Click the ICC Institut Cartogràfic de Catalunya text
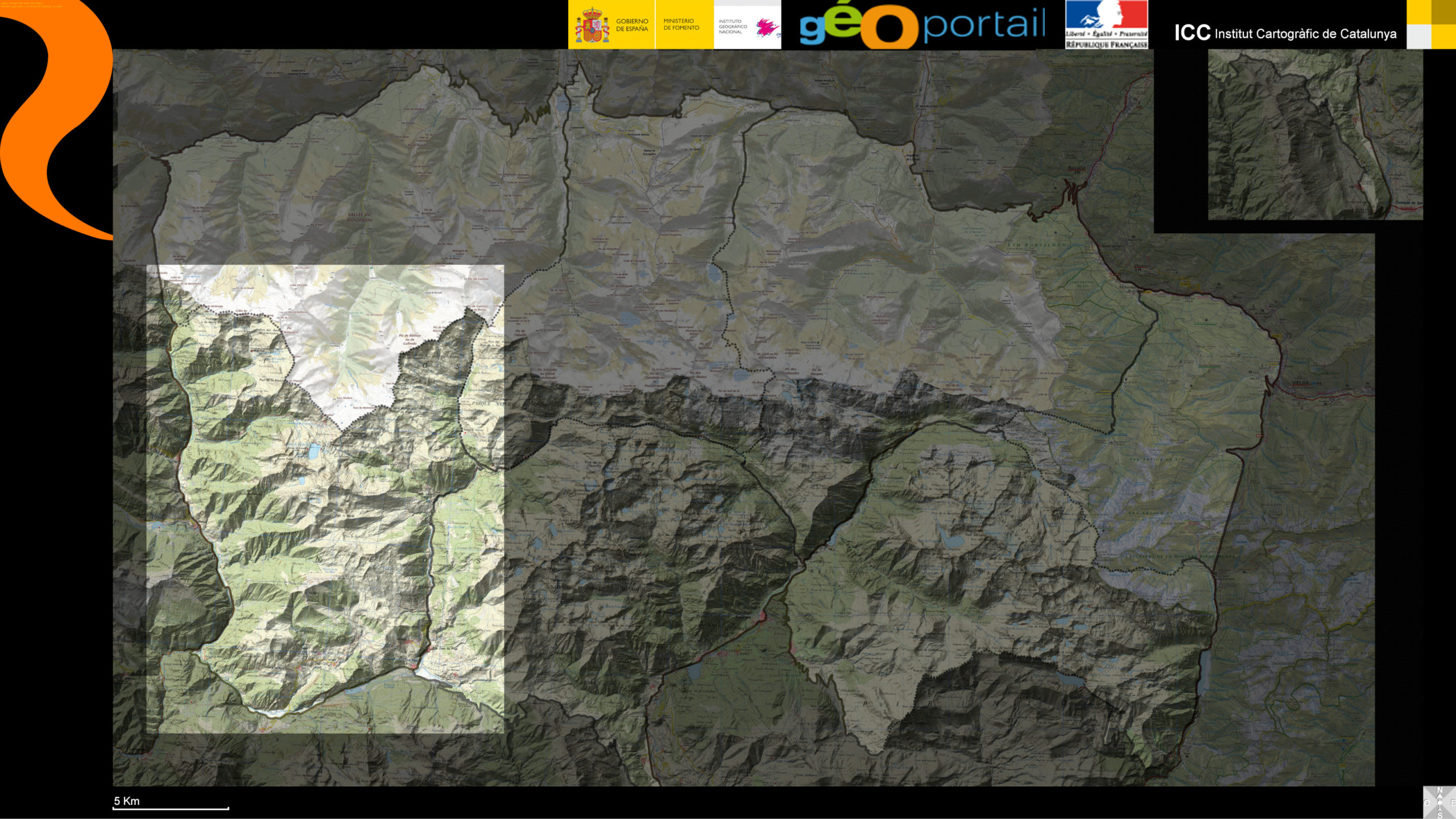1456x819 pixels. point(1285,34)
